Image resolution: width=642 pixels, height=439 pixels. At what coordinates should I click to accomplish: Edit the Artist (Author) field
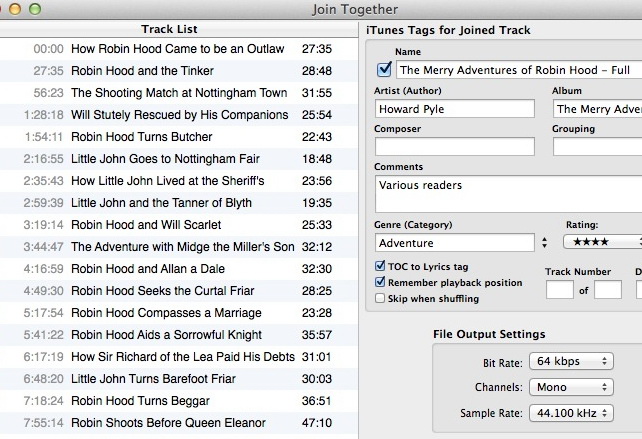tap(455, 108)
